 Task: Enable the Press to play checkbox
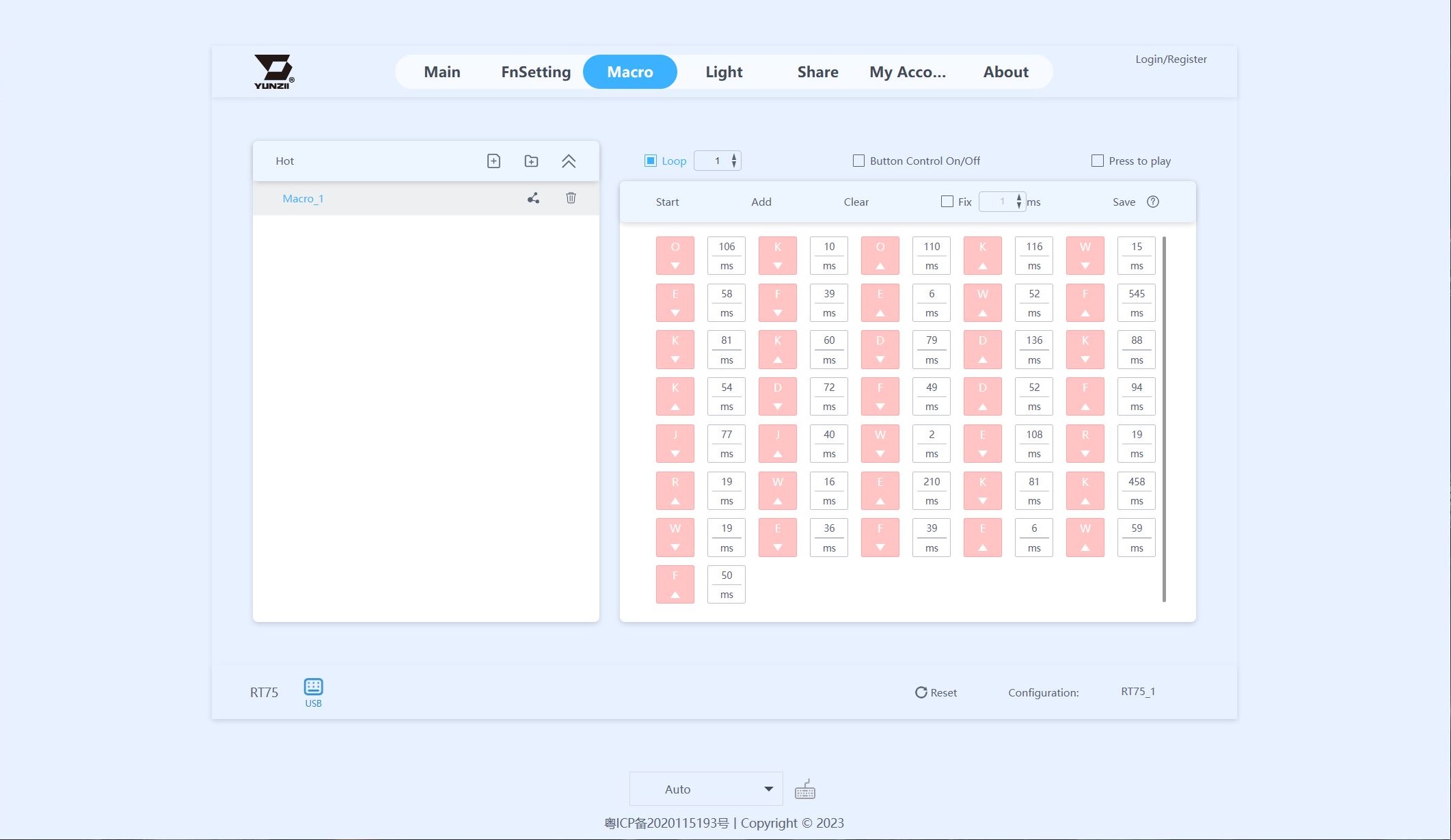point(1097,161)
